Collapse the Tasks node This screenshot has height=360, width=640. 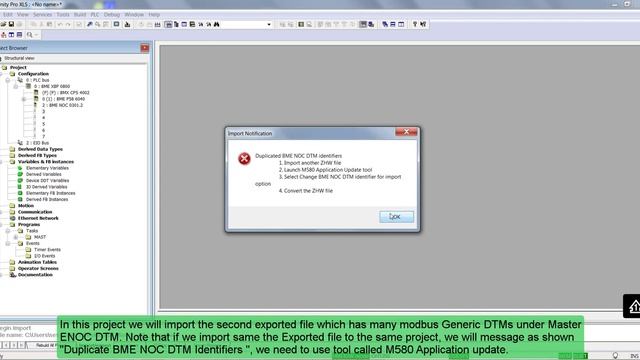8,231
